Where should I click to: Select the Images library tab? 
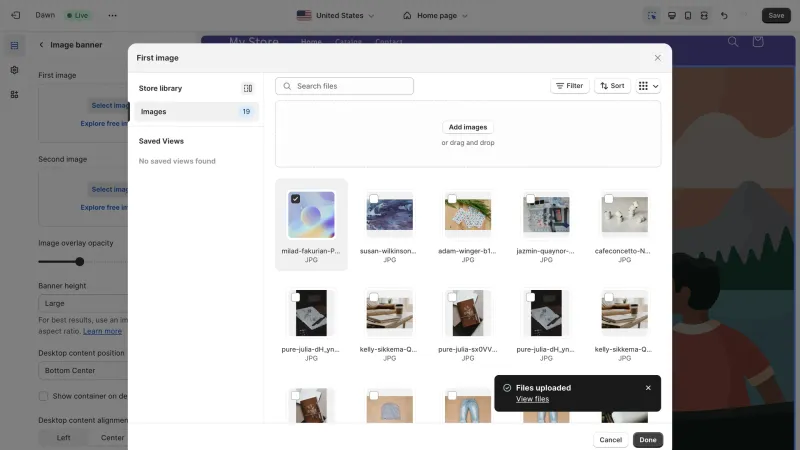click(196, 112)
